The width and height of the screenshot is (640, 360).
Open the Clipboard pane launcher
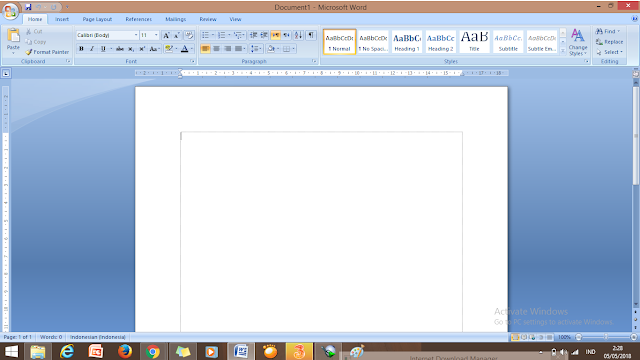[x=68, y=61]
